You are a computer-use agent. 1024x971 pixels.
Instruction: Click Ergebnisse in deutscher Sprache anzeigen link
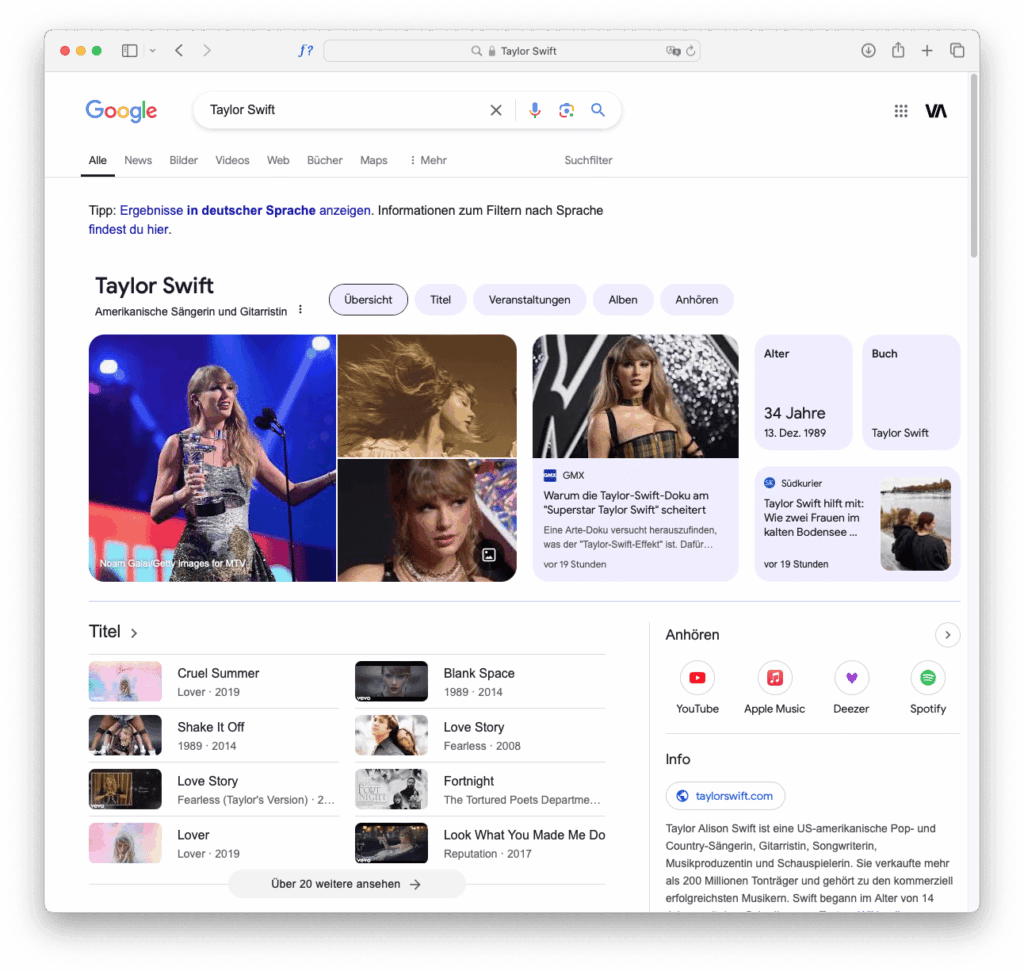click(x=246, y=210)
